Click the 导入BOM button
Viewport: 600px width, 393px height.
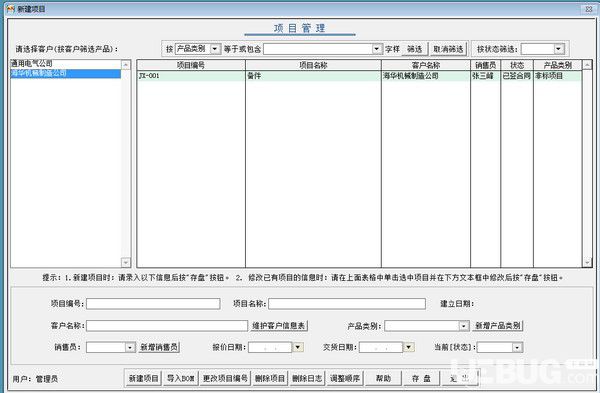click(x=181, y=378)
